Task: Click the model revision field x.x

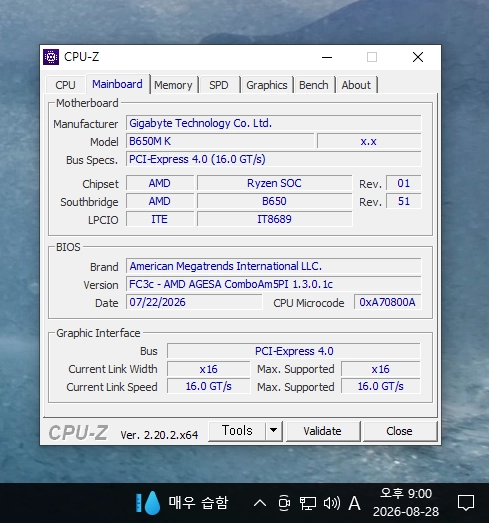Action: (x=369, y=141)
